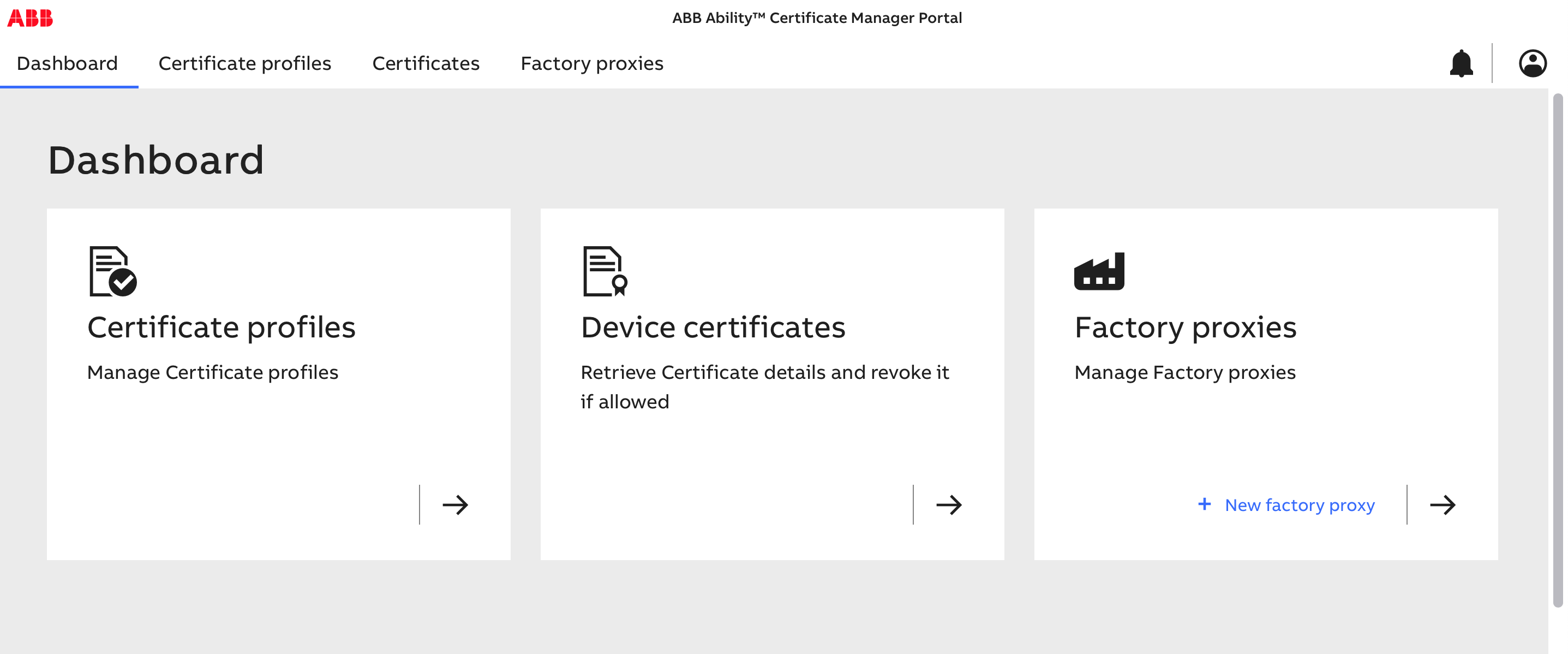The width and height of the screenshot is (1568, 654).
Task: Click the Retrieve Certificate details description text
Action: coord(764,387)
